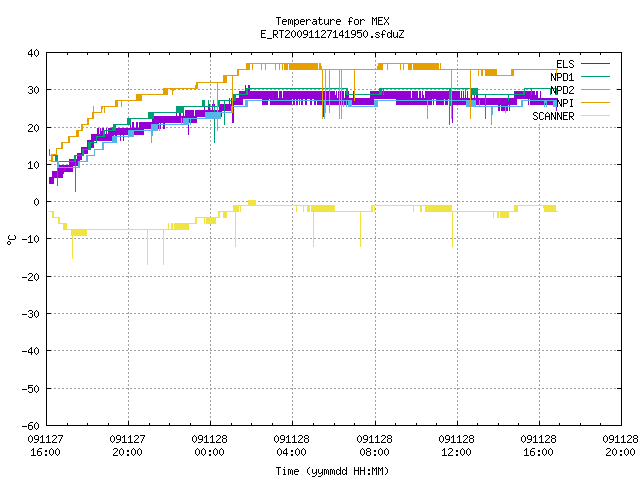The height and width of the screenshot is (480, 640).
Task: Select the filename 'E_RT20091127141950.sfduZ' subtitle
Action: click(332, 34)
